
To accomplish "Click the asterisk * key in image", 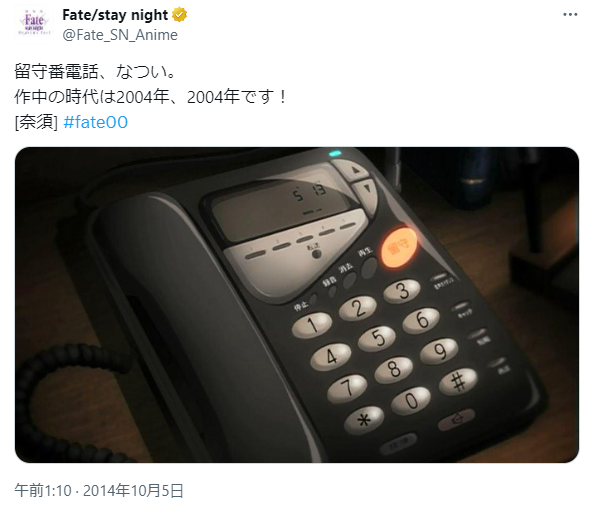I will (364, 420).
